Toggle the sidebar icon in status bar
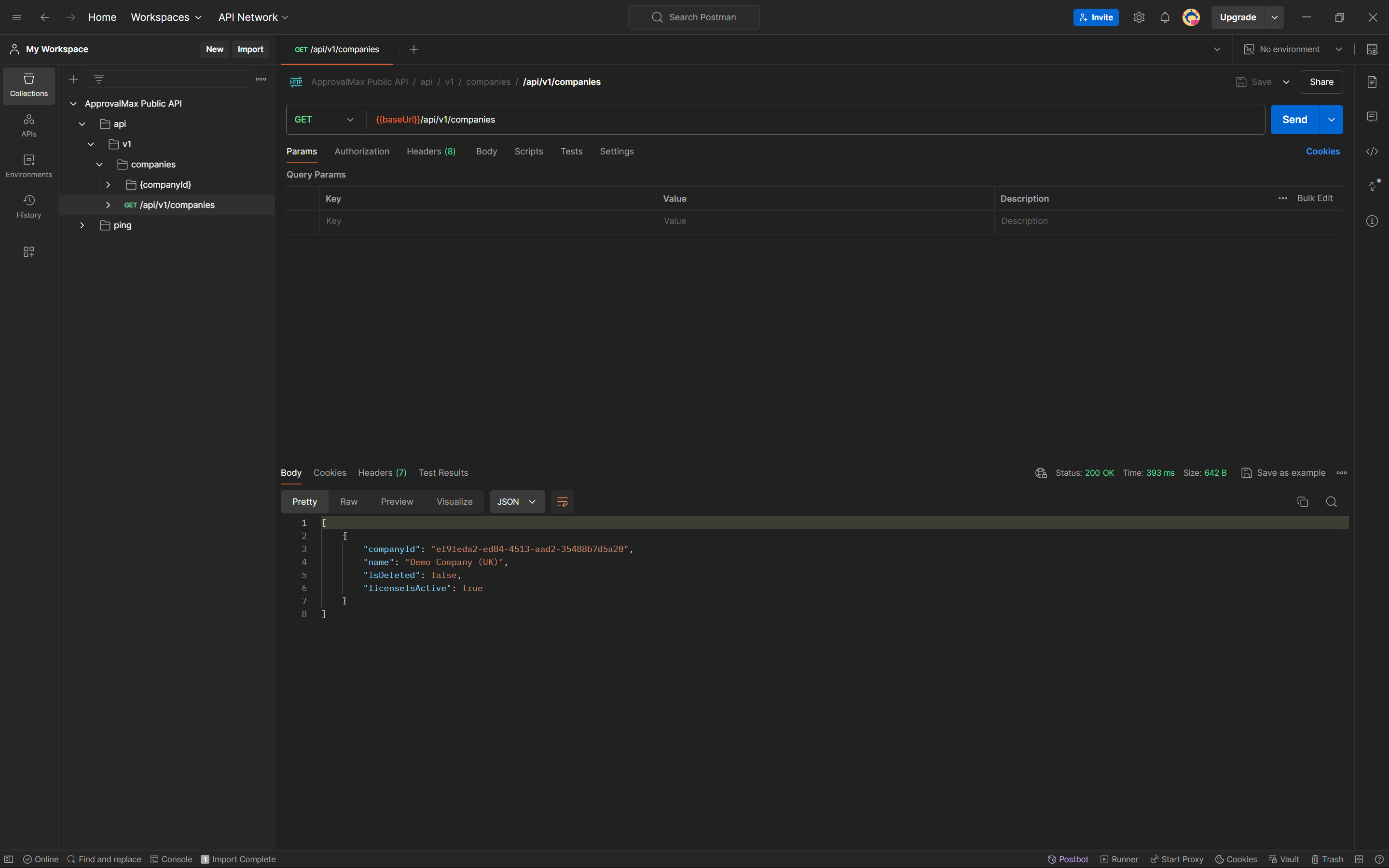Viewport: 1389px width, 868px height. point(9,859)
